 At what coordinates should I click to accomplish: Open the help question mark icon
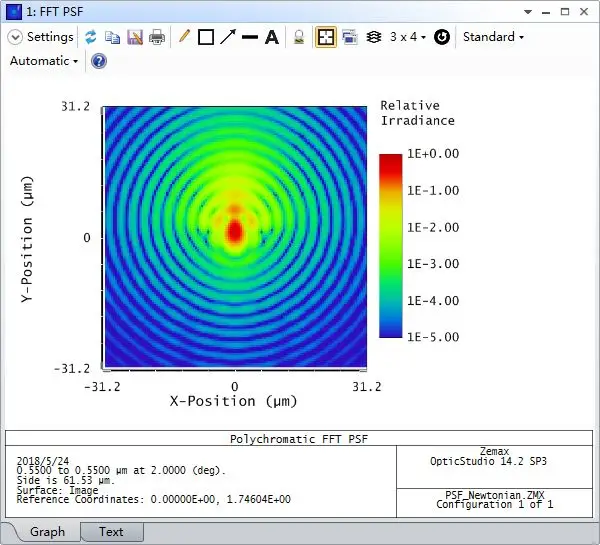pyautogui.click(x=99, y=61)
